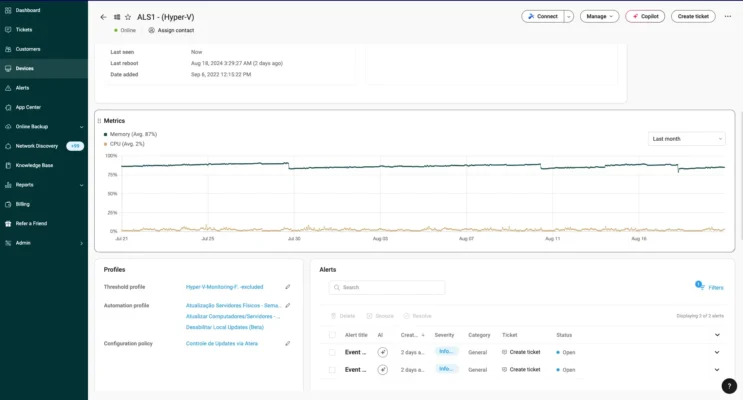Expand the first alert row chevron
The width and height of the screenshot is (743, 400).
pyautogui.click(x=717, y=352)
